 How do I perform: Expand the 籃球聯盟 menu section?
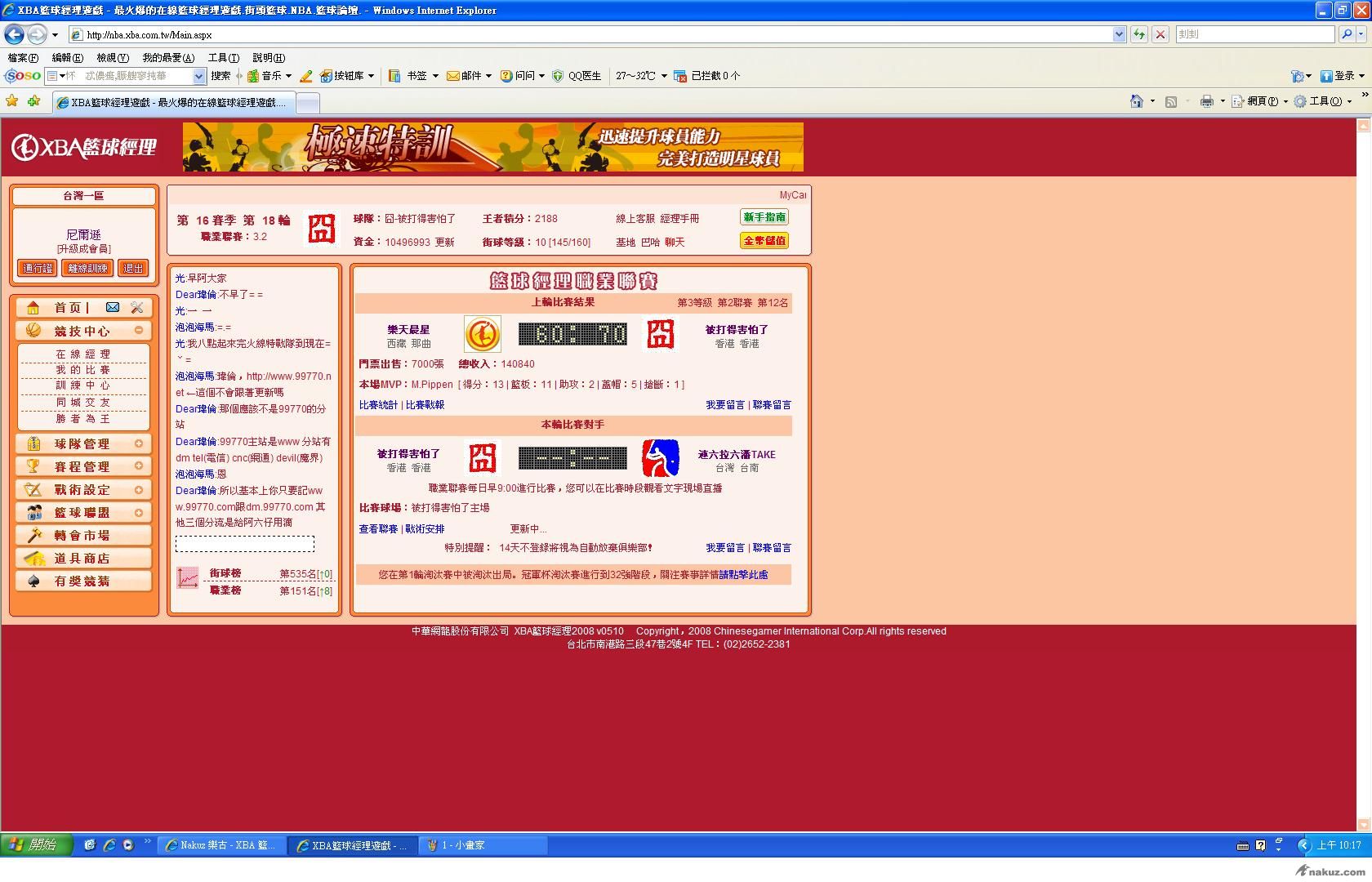[139, 512]
